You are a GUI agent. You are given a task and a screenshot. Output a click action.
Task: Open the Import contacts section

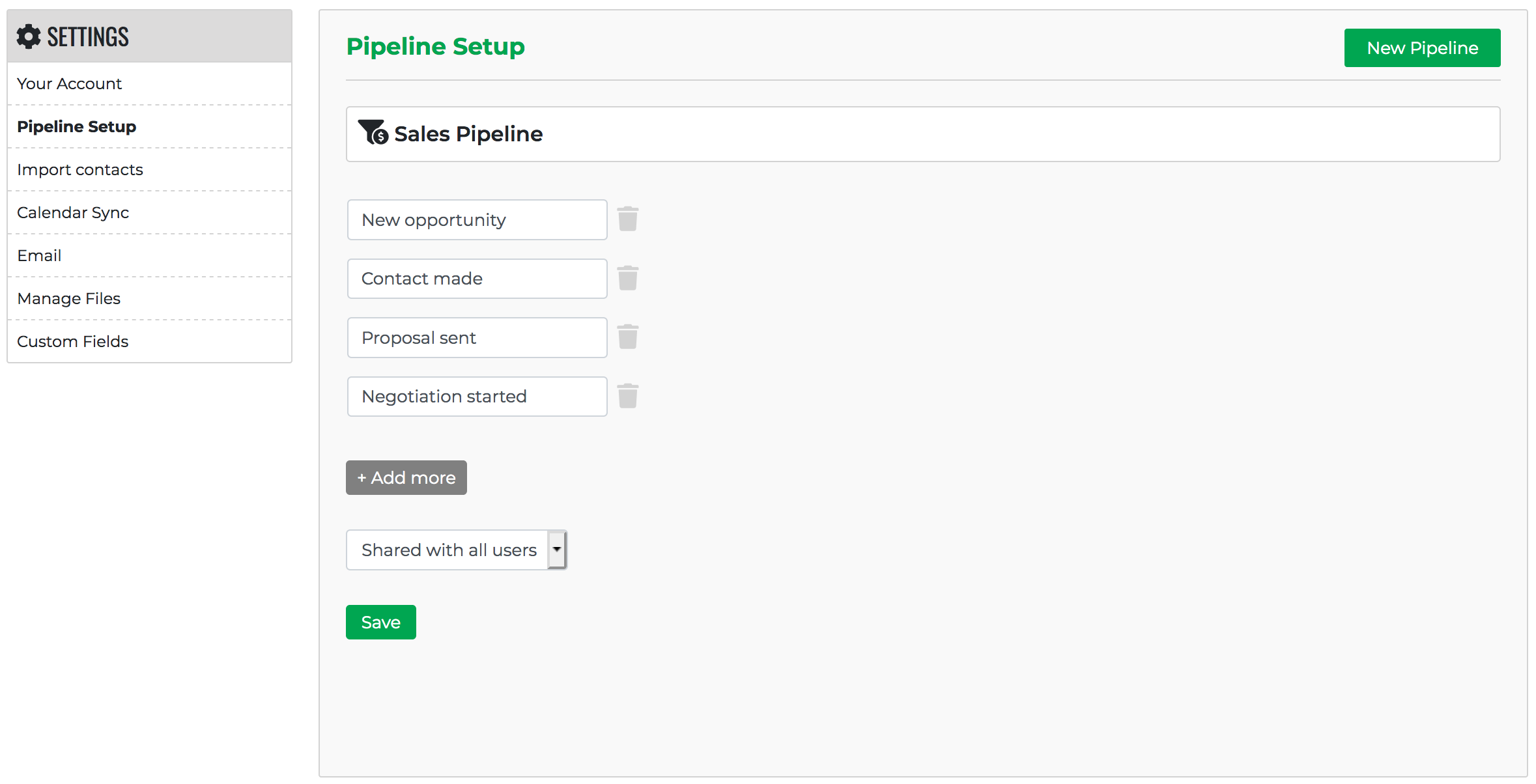[79, 169]
